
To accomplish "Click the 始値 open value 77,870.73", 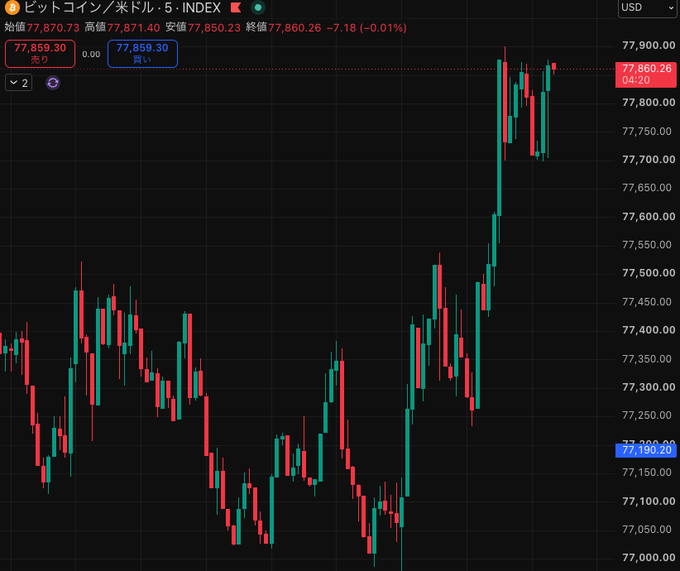I will (53, 28).
